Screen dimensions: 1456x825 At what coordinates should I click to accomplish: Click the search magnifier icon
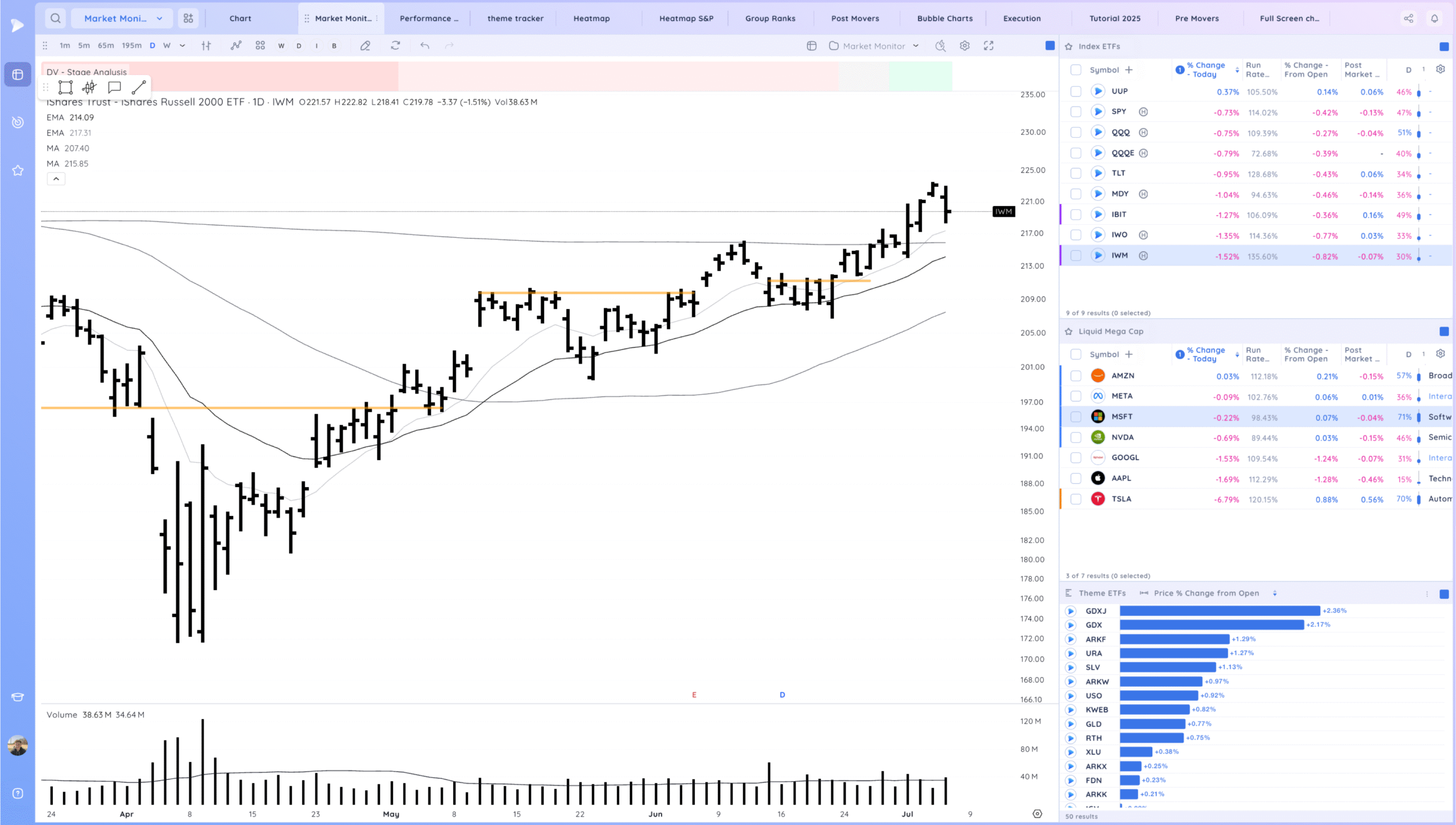tap(55, 18)
